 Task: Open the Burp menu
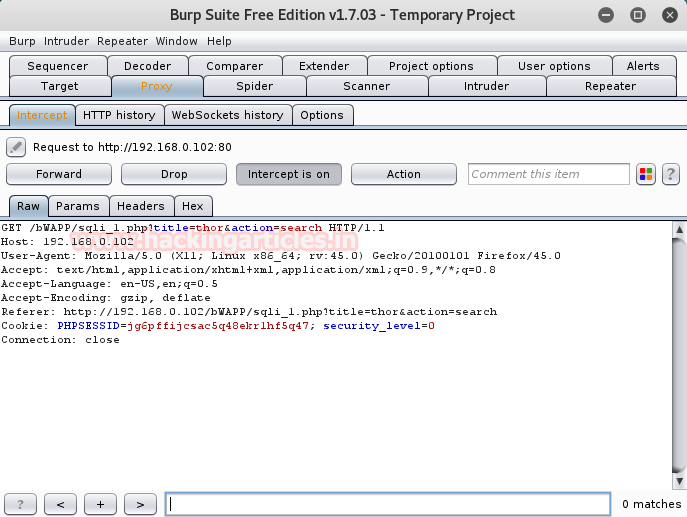click(x=22, y=41)
